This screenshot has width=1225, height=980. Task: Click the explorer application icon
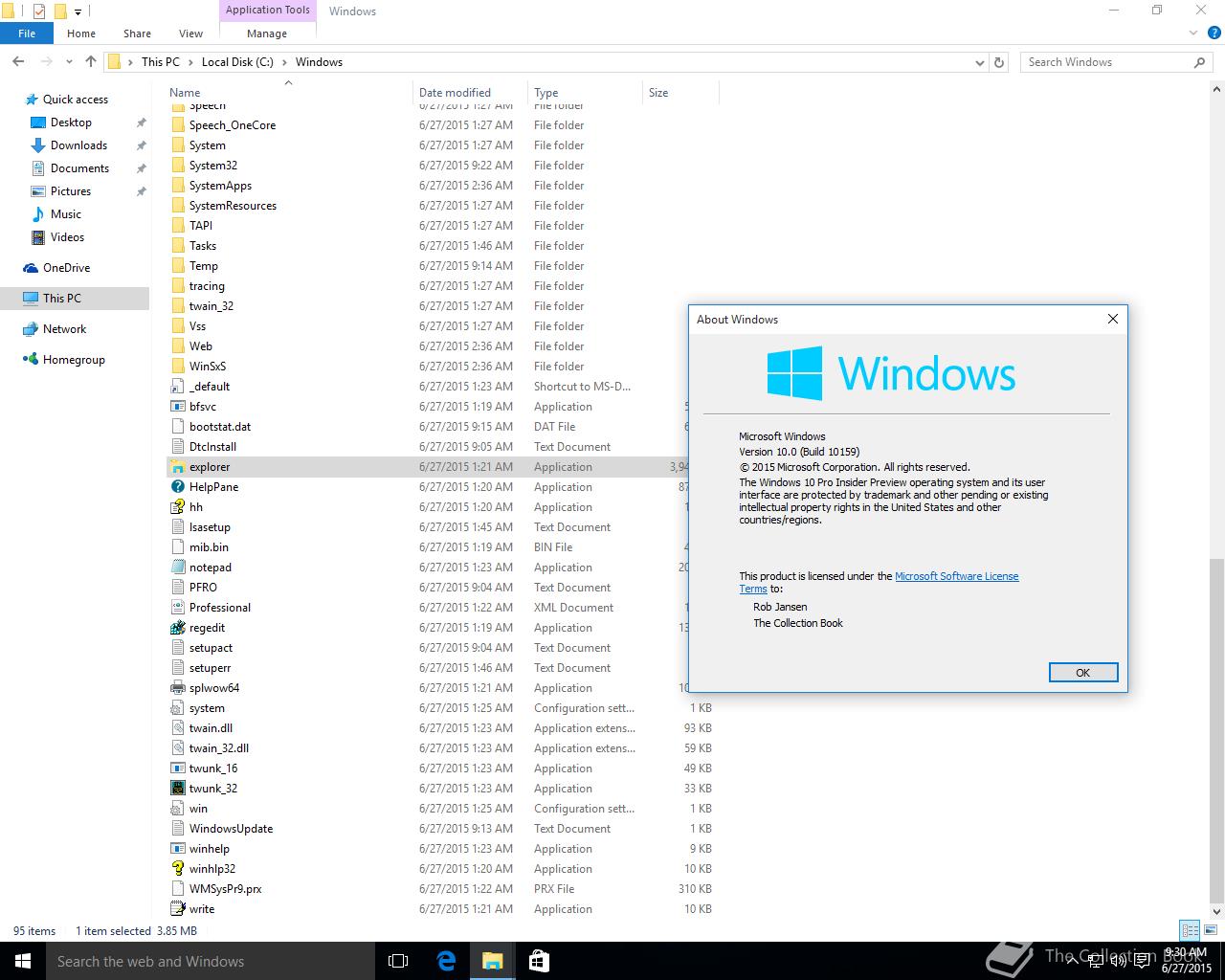[x=177, y=467]
